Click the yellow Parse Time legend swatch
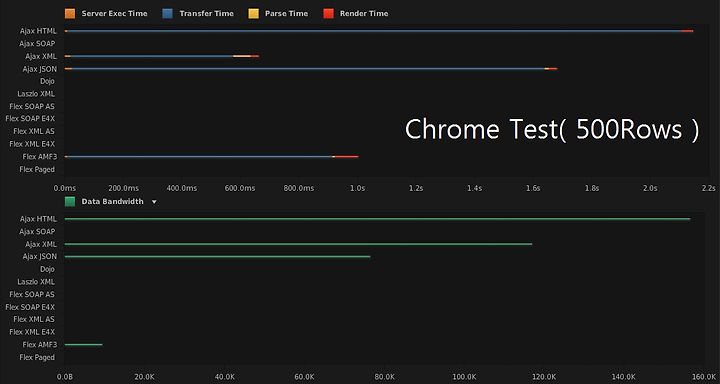720x384 pixels. coord(253,14)
